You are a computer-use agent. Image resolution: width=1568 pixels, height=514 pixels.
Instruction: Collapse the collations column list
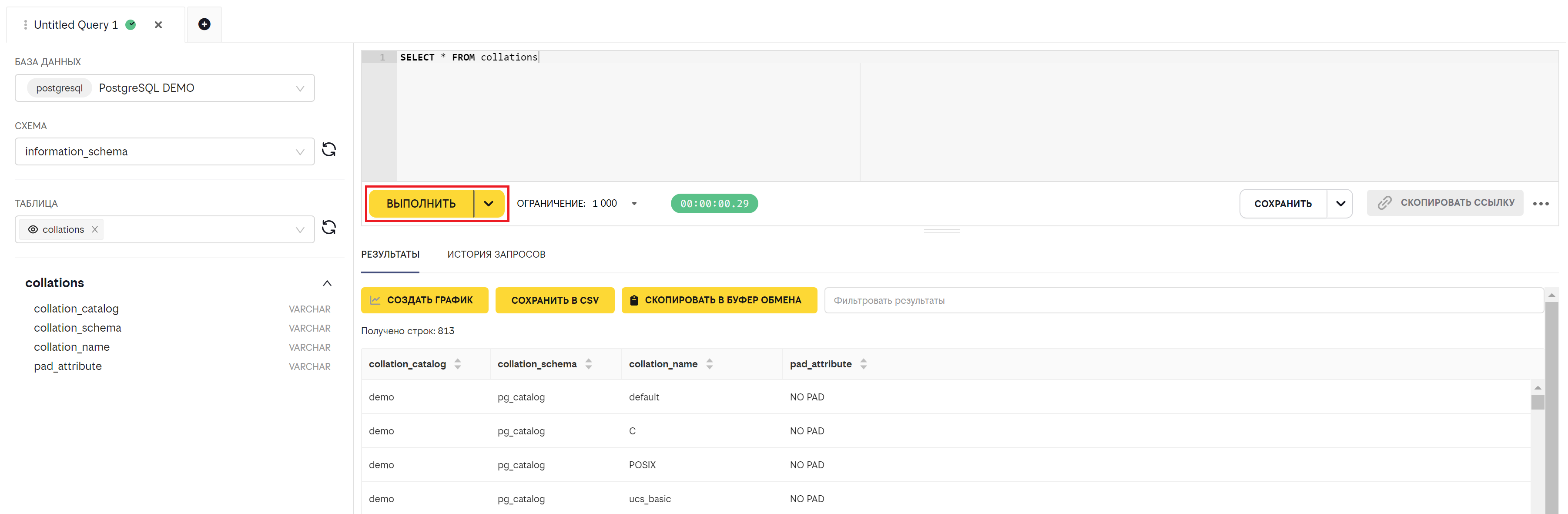(x=327, y=283)
